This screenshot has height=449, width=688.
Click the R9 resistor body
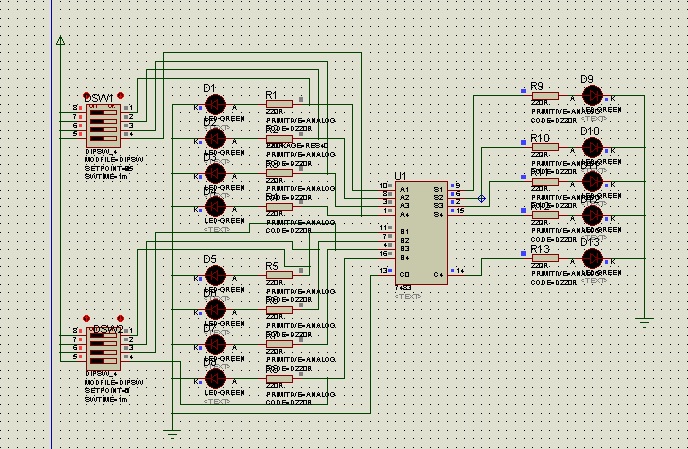coord(545,96)
